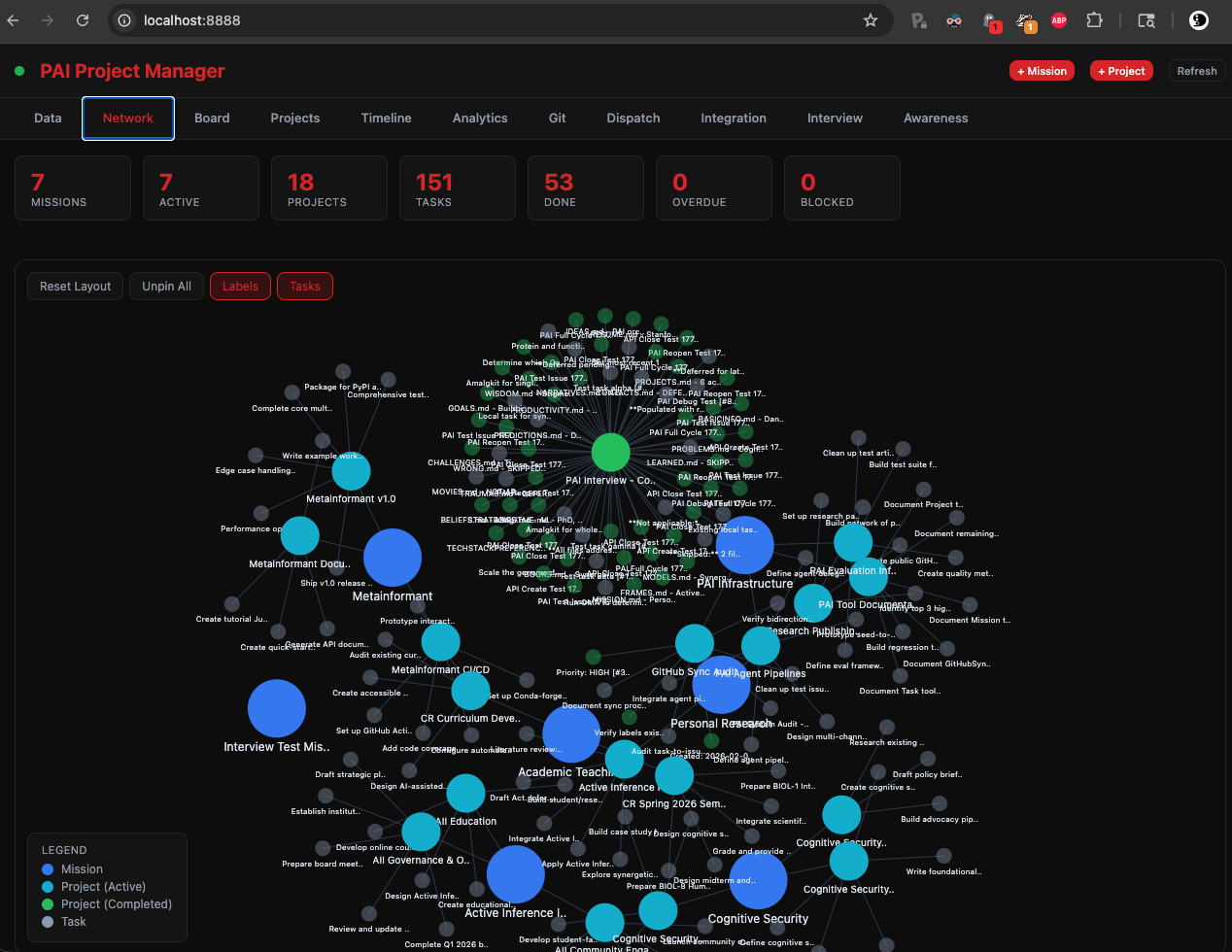
Task: Go to the Awareness tab
Action: (x=936, y=119)
